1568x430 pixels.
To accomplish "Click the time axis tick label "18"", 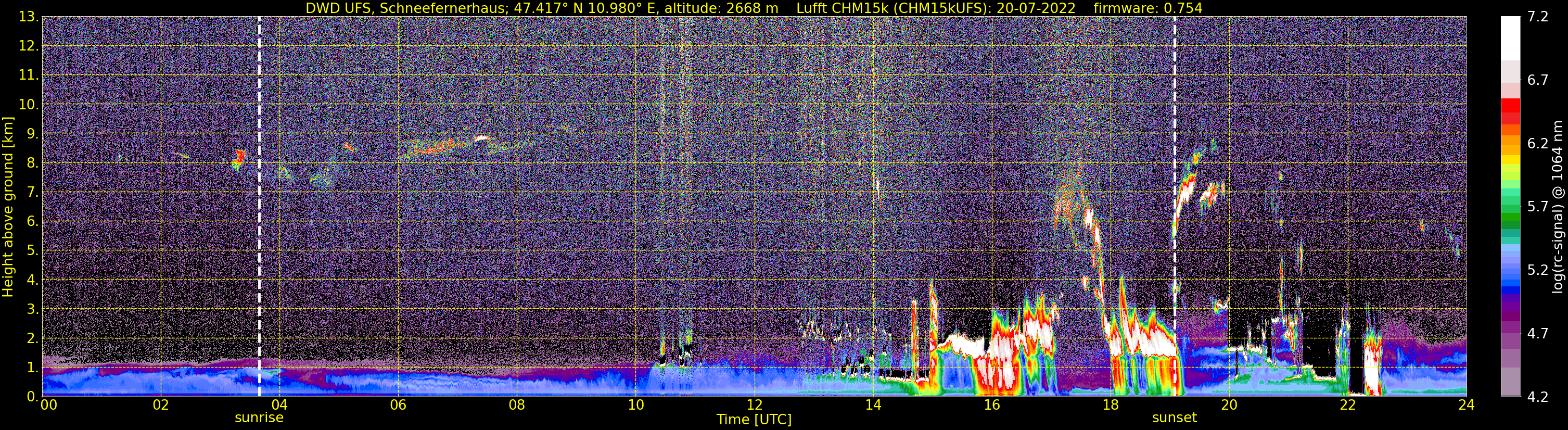I will click(1110, 405).
